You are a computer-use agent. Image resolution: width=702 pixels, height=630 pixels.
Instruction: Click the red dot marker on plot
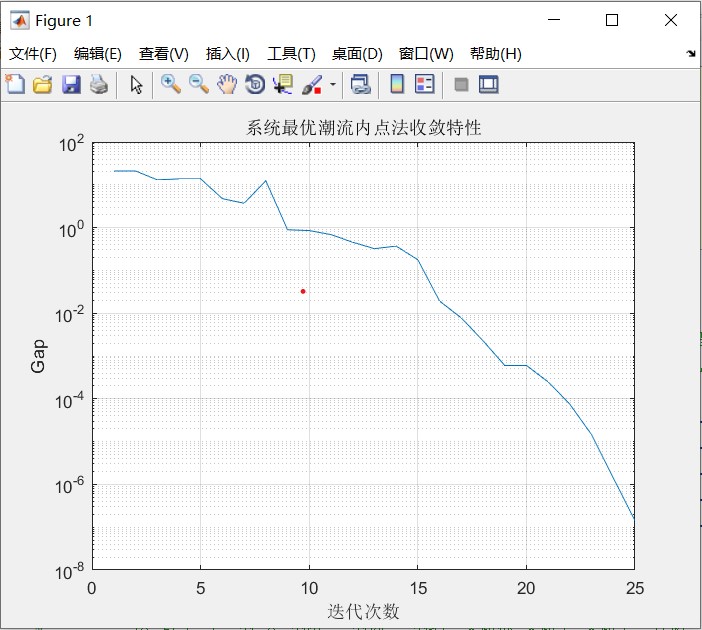tap(303, 291)
